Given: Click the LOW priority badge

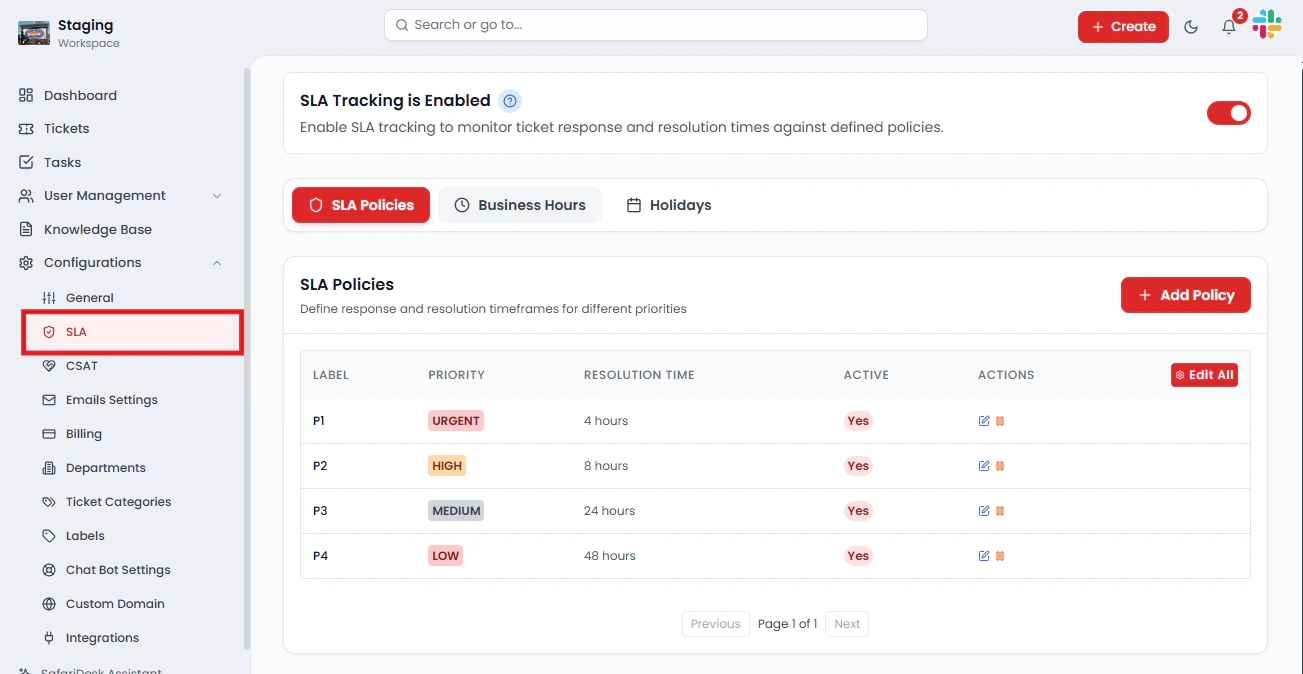Looking at the screenshot, I should tap(445, 556).
